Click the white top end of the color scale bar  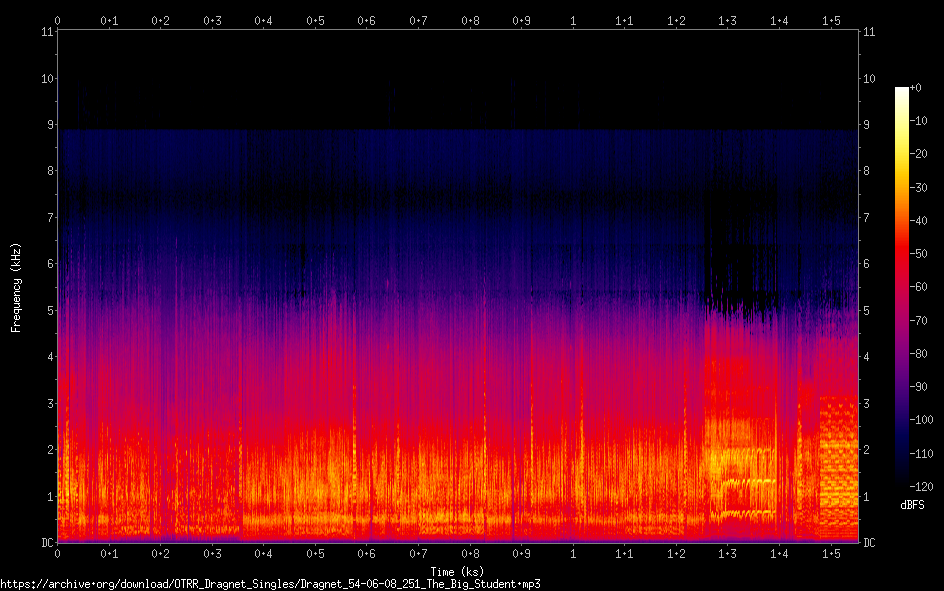902,91
